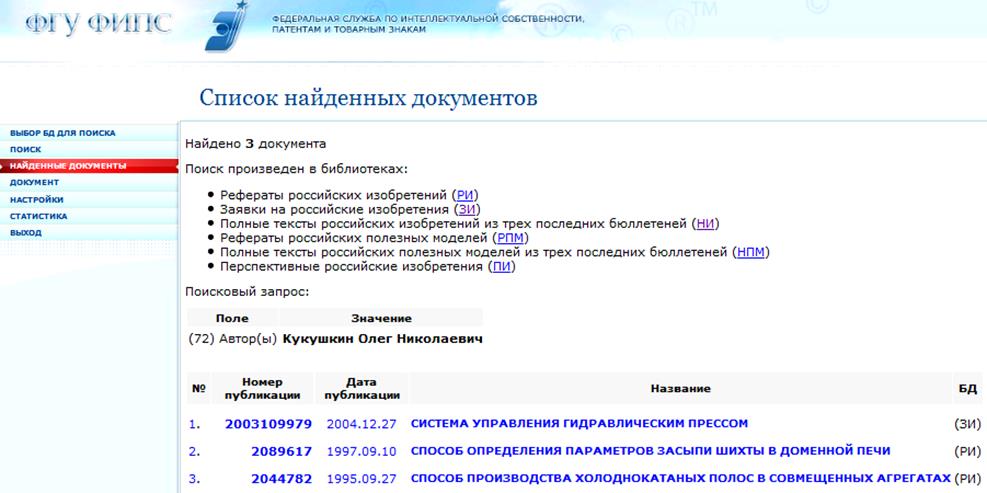Click result row number 2.

pos(195,451)
